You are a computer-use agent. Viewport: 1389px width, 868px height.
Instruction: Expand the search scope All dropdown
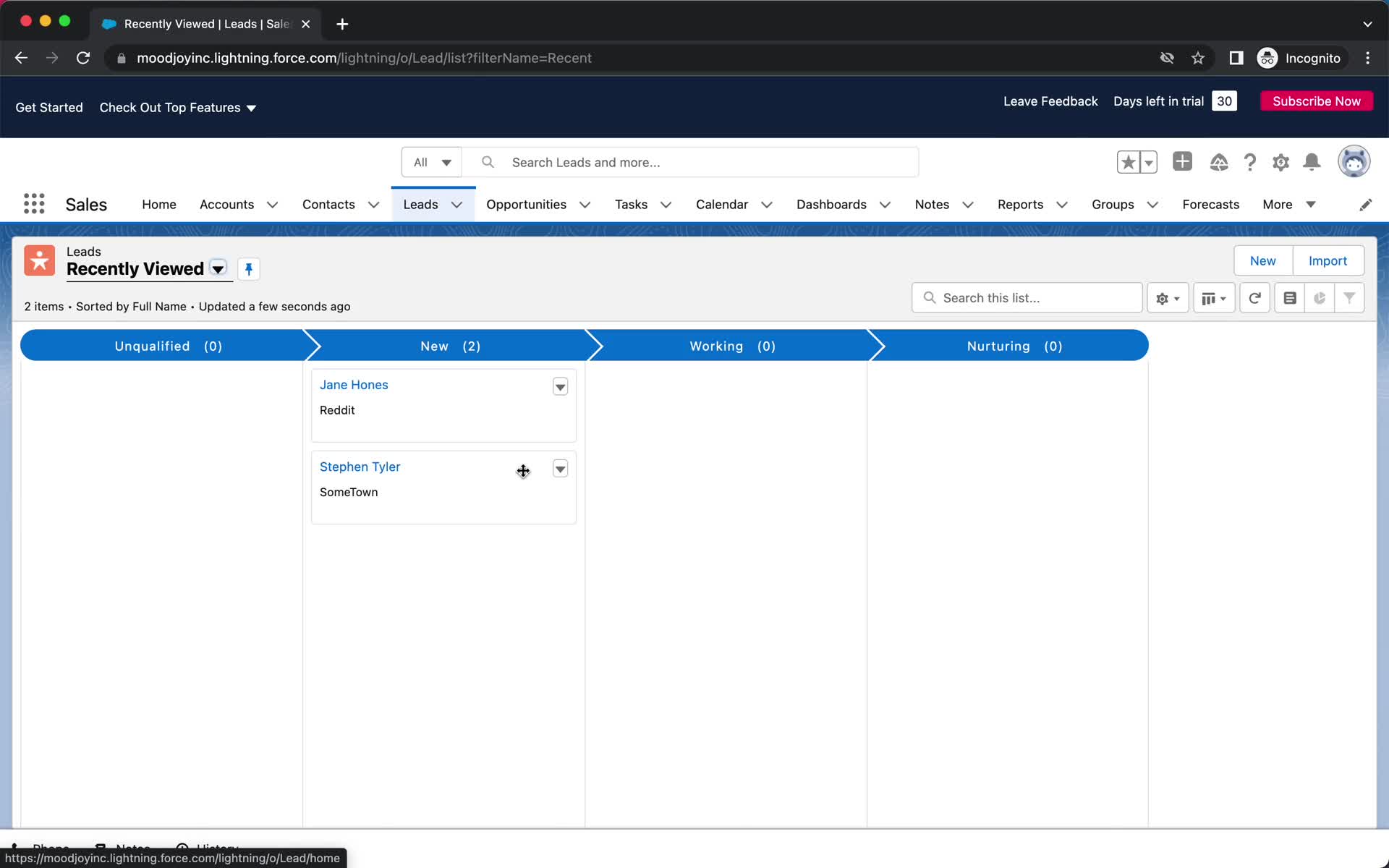pos(432,162)
